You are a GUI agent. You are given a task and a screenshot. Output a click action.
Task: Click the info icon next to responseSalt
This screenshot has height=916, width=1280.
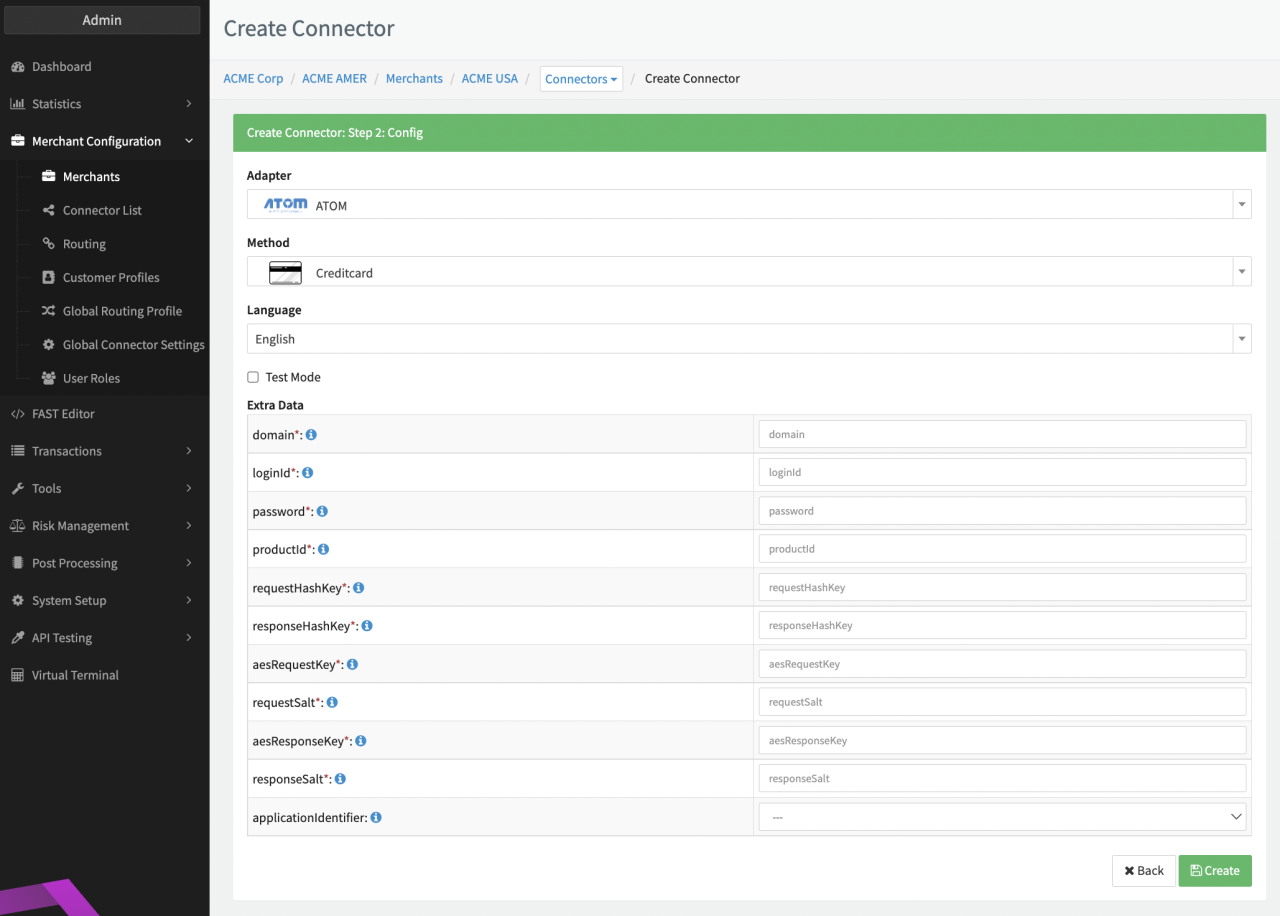pos(340,779)
